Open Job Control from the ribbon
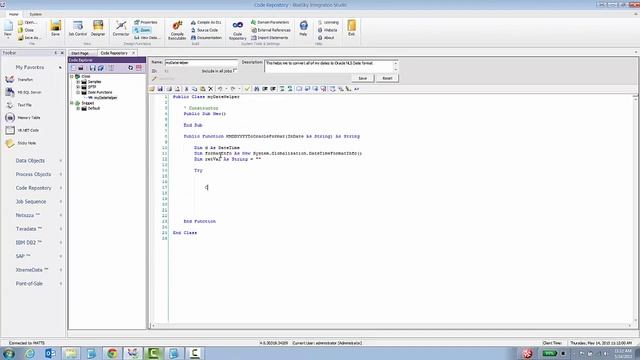This screenshot has height=360, width=640. (x=78, y=28)
